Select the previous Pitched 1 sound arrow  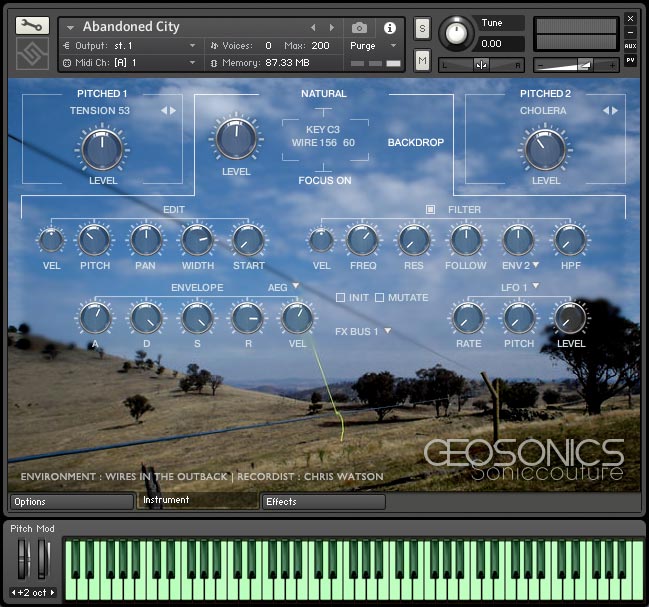[163, 110]
